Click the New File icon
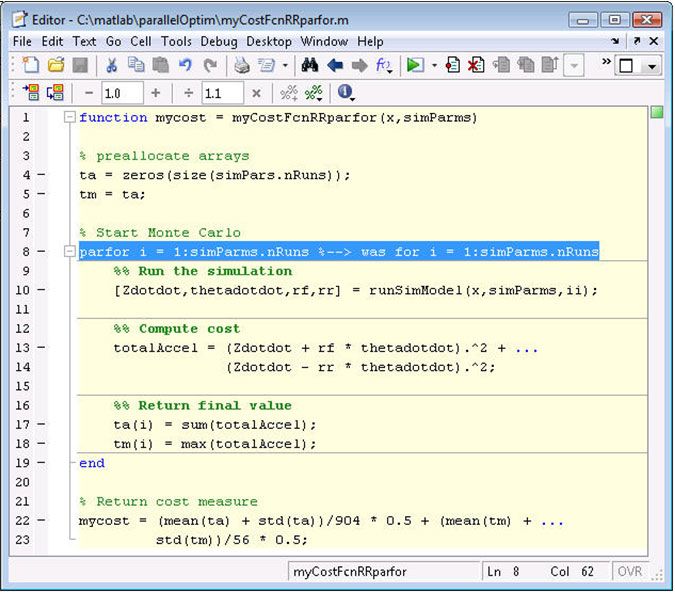The width and height of the screenshot is (675, 594). pyautogui.click(x=30, y=65)
